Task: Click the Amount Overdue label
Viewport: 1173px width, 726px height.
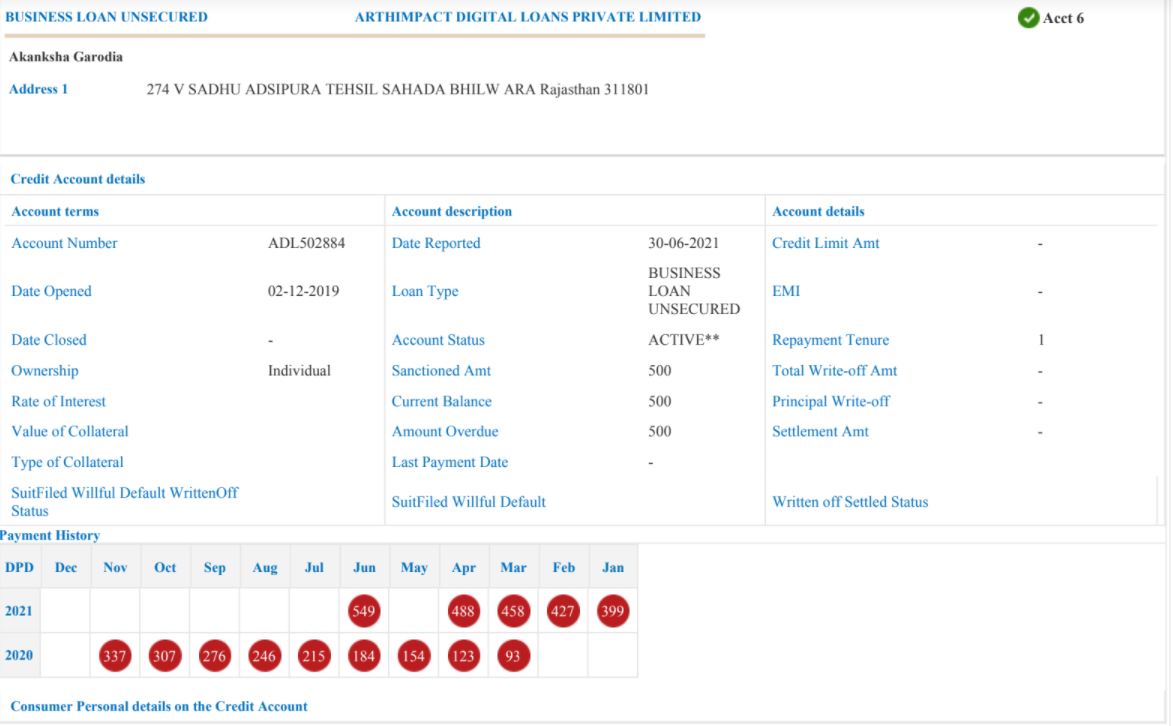Action: coord(445,432)
